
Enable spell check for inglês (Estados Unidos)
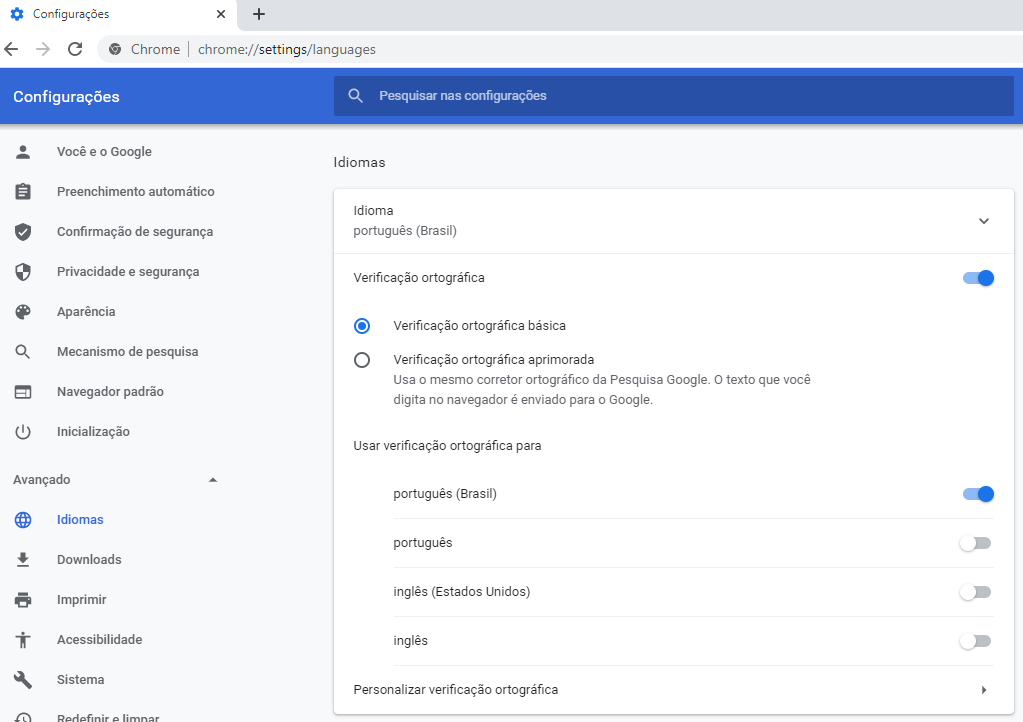point(975,592)
